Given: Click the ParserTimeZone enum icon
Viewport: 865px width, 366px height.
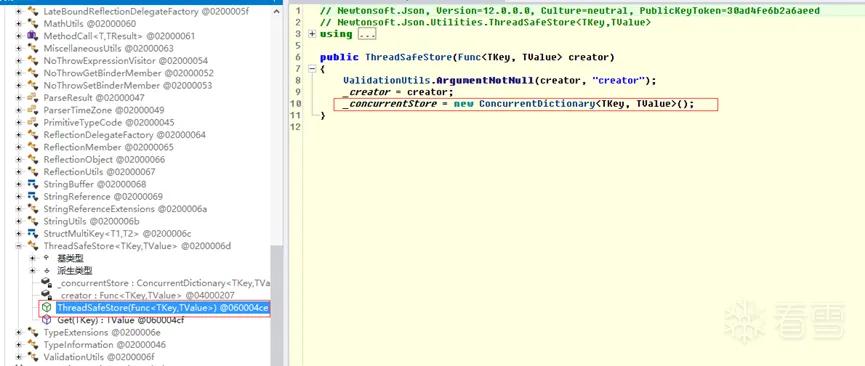Looking at the screenshot, I should tap(33, 110).
